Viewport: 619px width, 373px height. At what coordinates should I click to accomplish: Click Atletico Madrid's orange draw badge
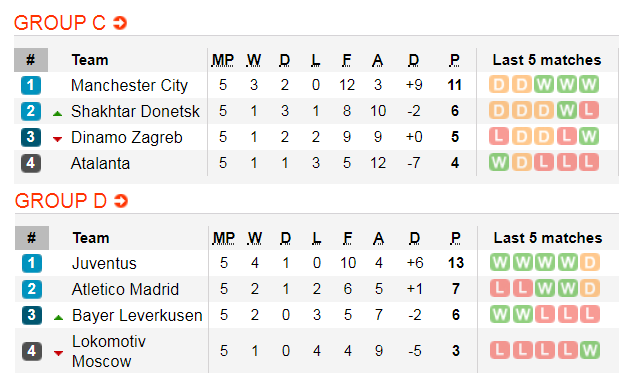pos(590,289)
